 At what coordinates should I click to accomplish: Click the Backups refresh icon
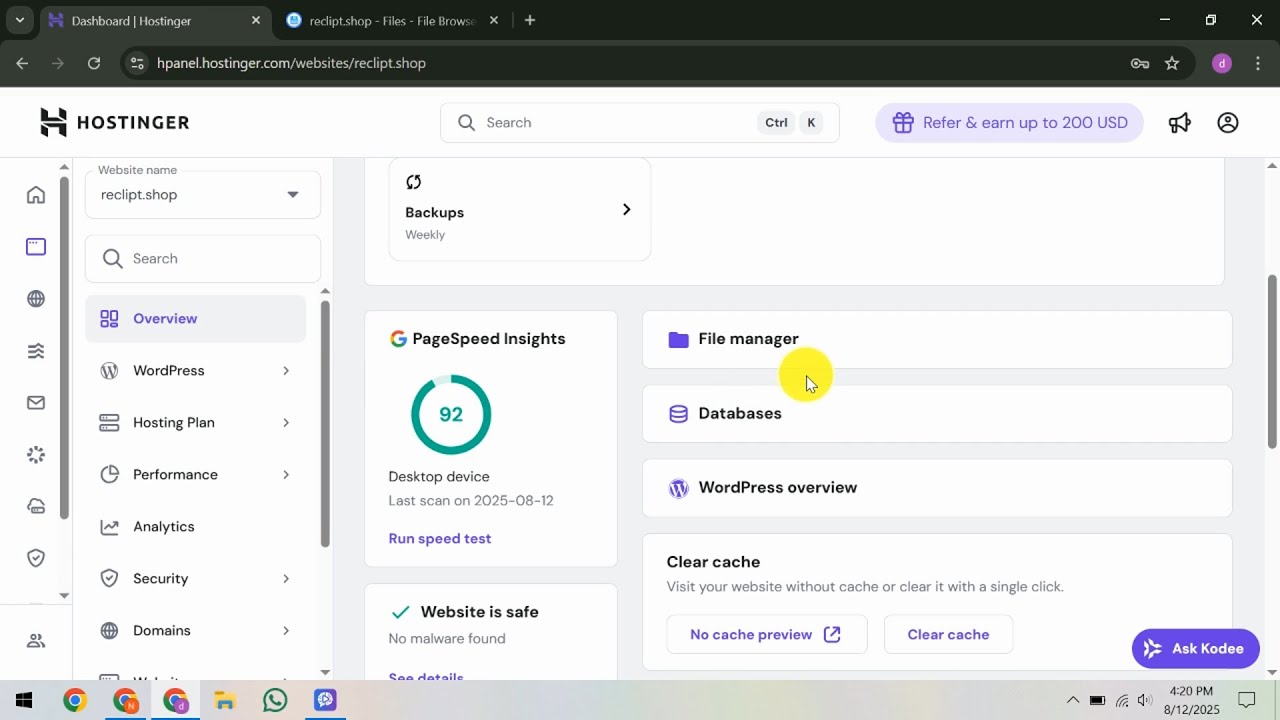pos(414,182)
